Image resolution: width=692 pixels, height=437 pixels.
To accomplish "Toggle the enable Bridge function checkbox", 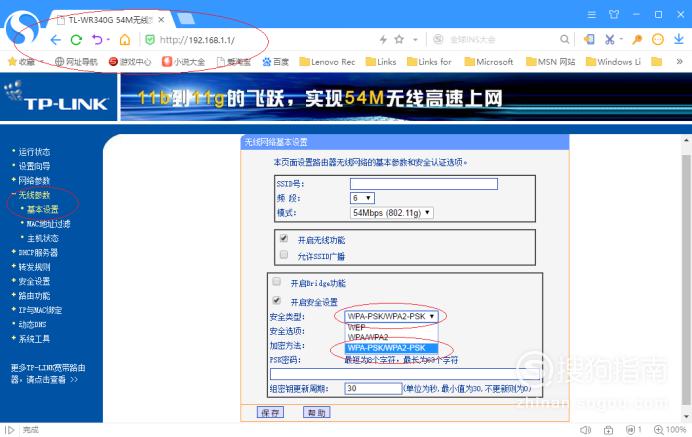I will pos(277,282).
